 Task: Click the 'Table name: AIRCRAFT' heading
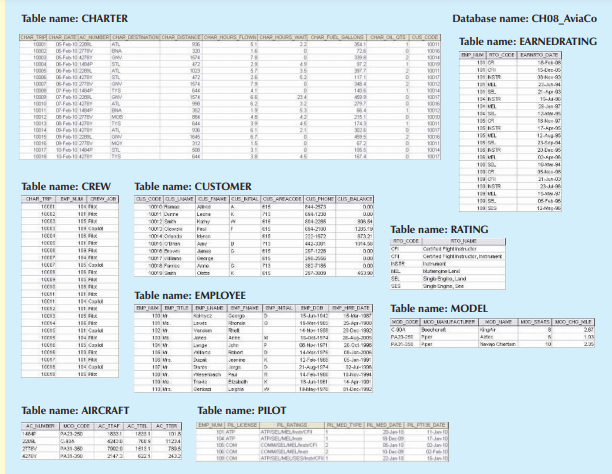pyautogui.click(x=75, y=410)
